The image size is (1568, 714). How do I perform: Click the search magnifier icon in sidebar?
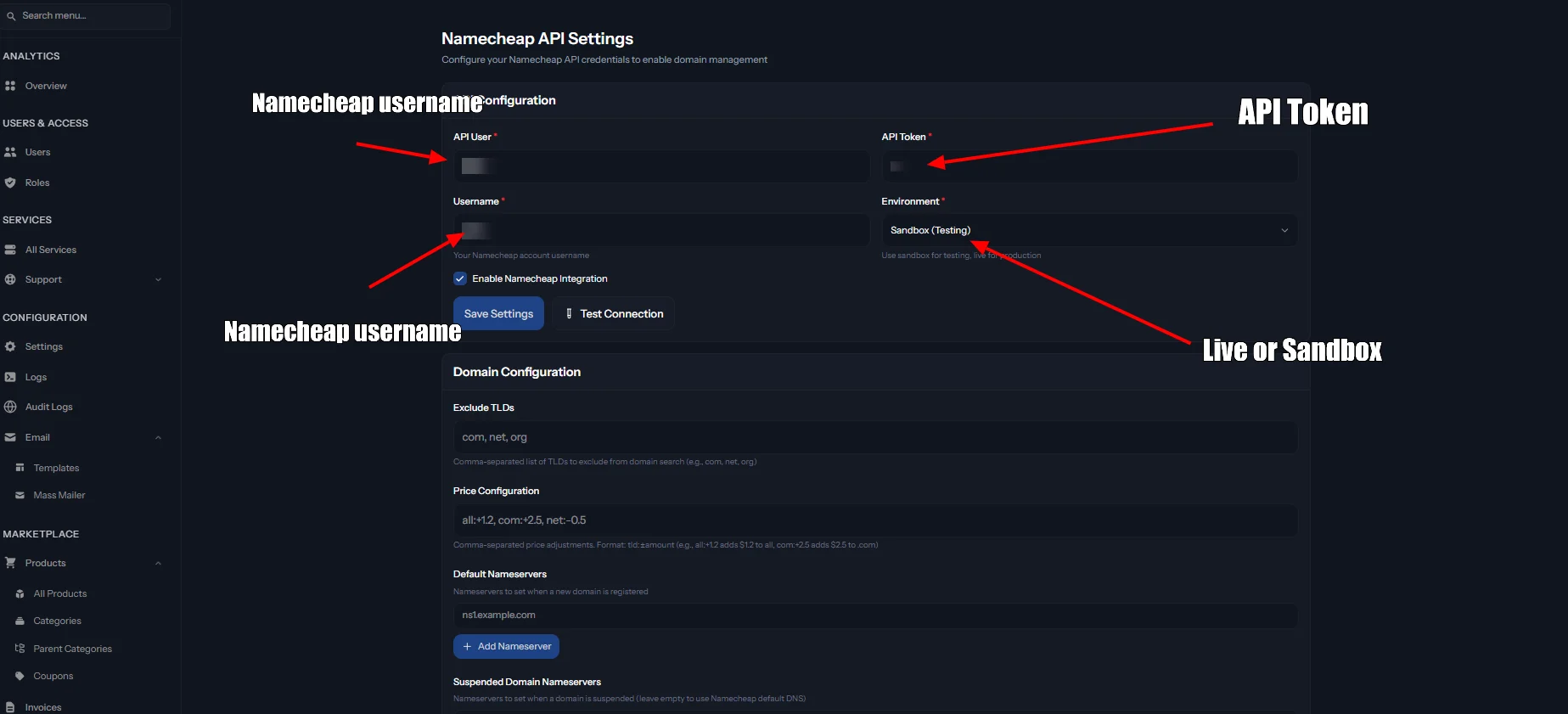click(x=11, y=16)
